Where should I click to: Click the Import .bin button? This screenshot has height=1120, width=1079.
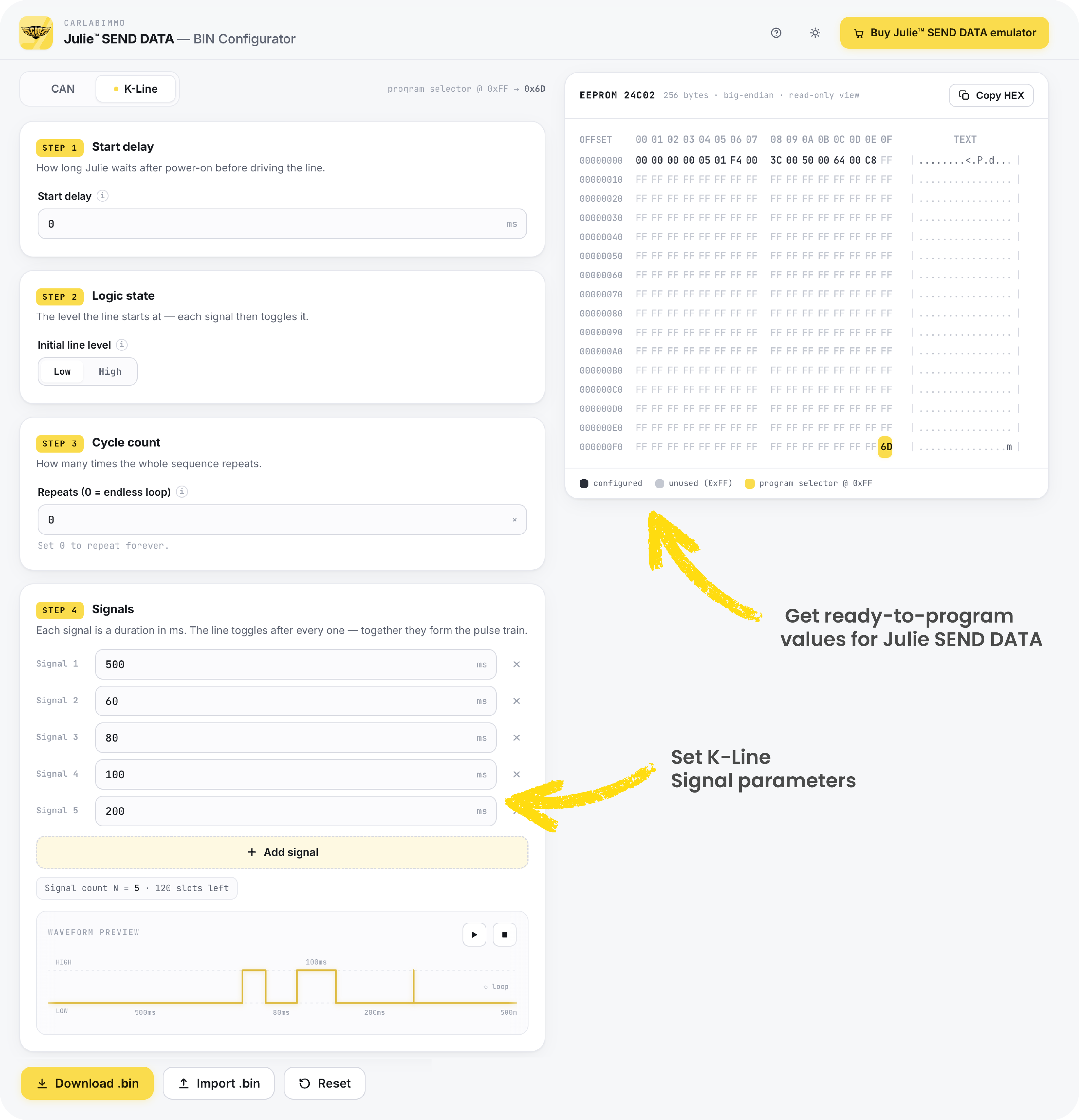[x=219, y=1084]
